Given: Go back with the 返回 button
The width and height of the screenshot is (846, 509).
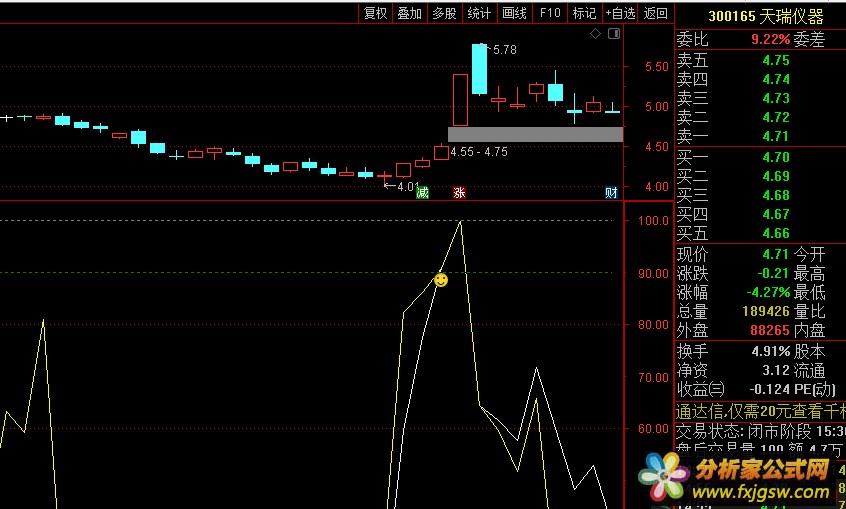Looking at the screenshot, I should click(x=656, y=13).
